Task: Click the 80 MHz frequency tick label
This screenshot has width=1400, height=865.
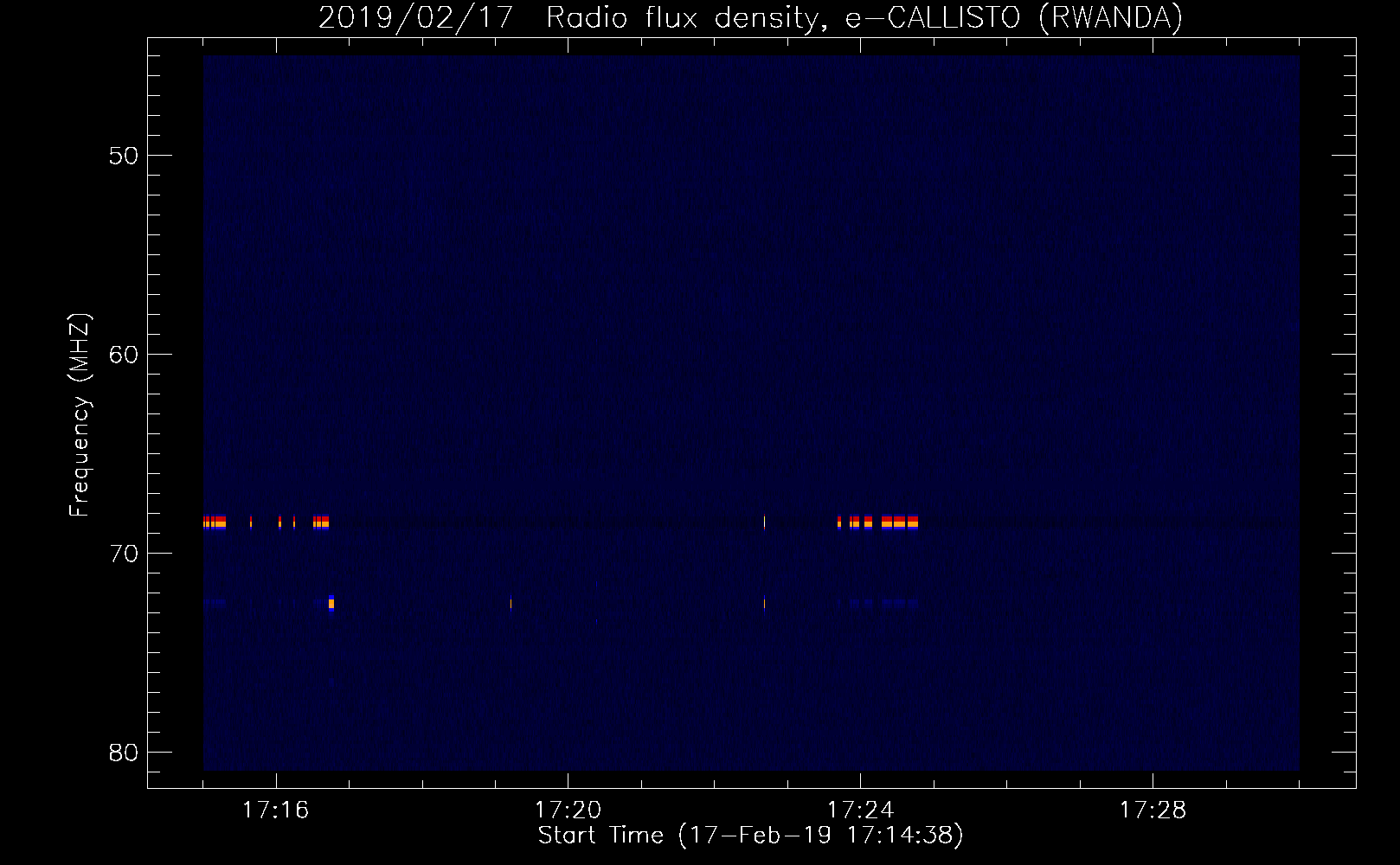Action: click(x=124, y=753)
